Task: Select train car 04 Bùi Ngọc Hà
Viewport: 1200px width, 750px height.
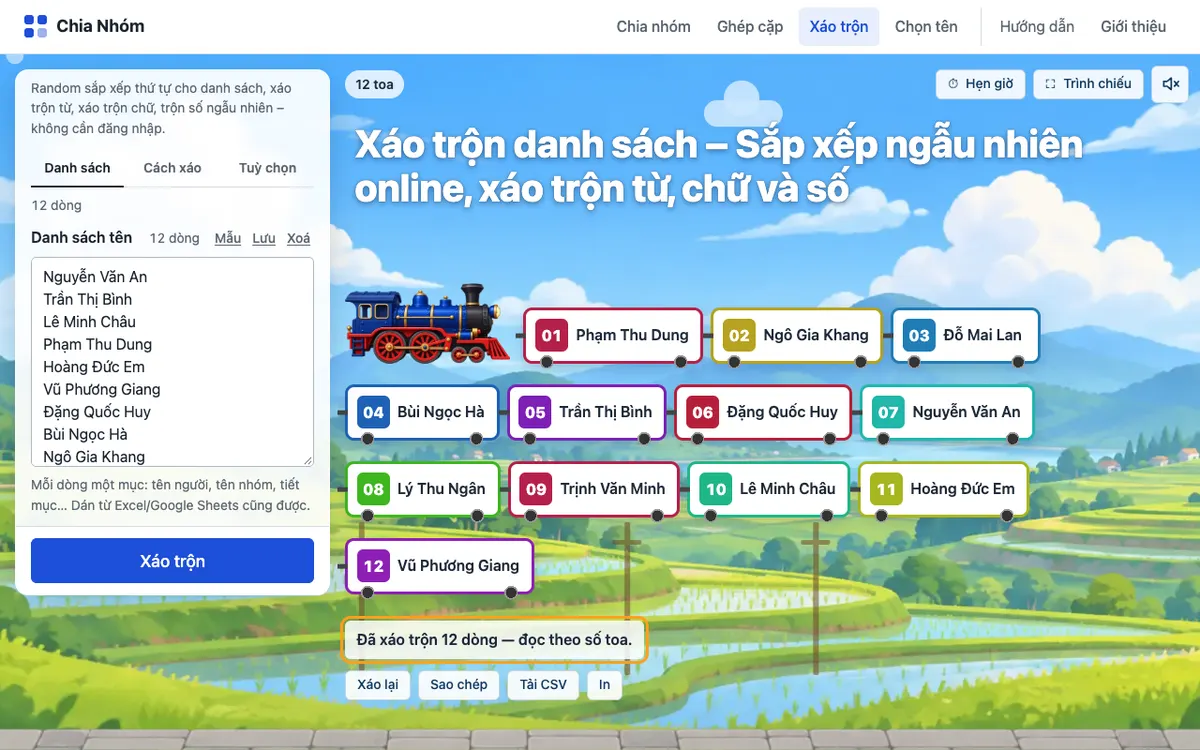Action: (422, 412)
